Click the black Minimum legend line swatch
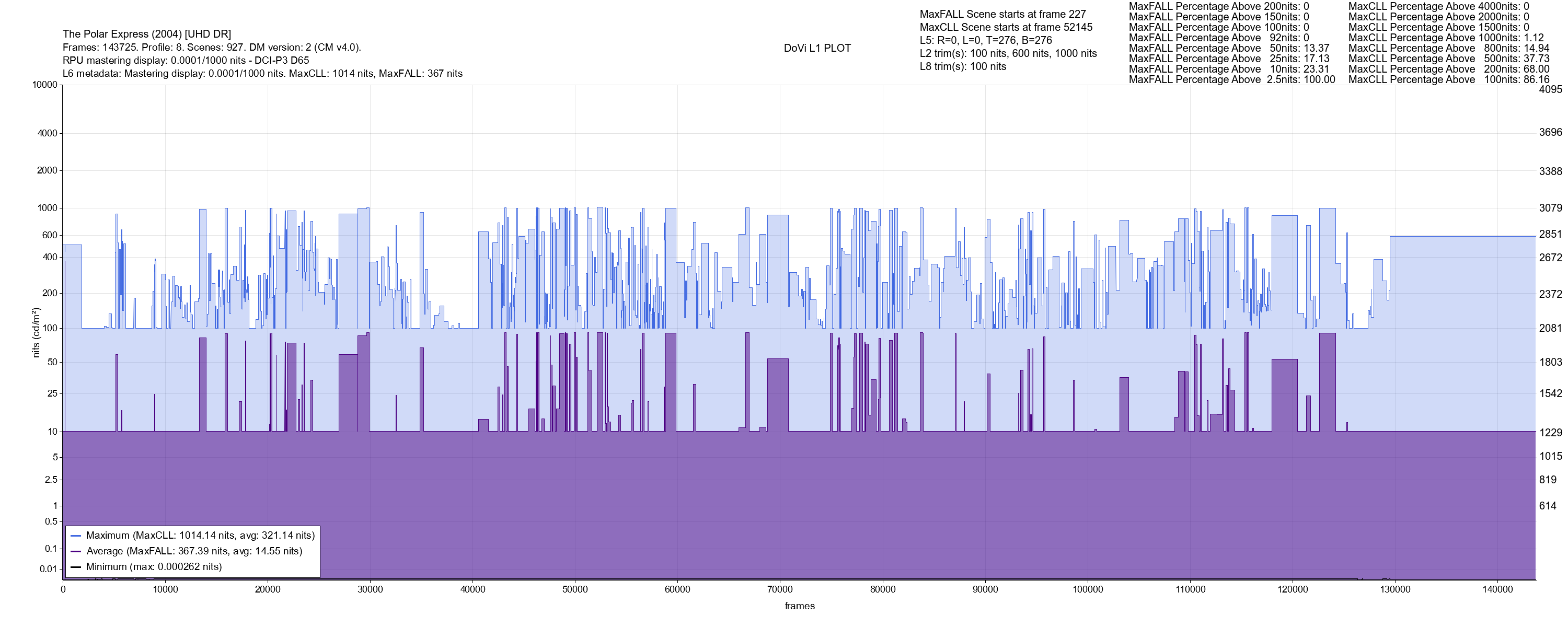This screenshot has width=1568, height=627. point(76,567)
